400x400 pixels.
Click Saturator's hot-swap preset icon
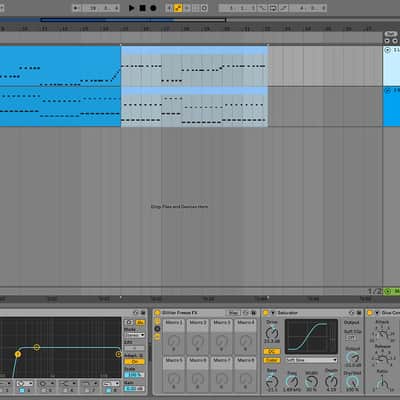(x=352, y=313)
